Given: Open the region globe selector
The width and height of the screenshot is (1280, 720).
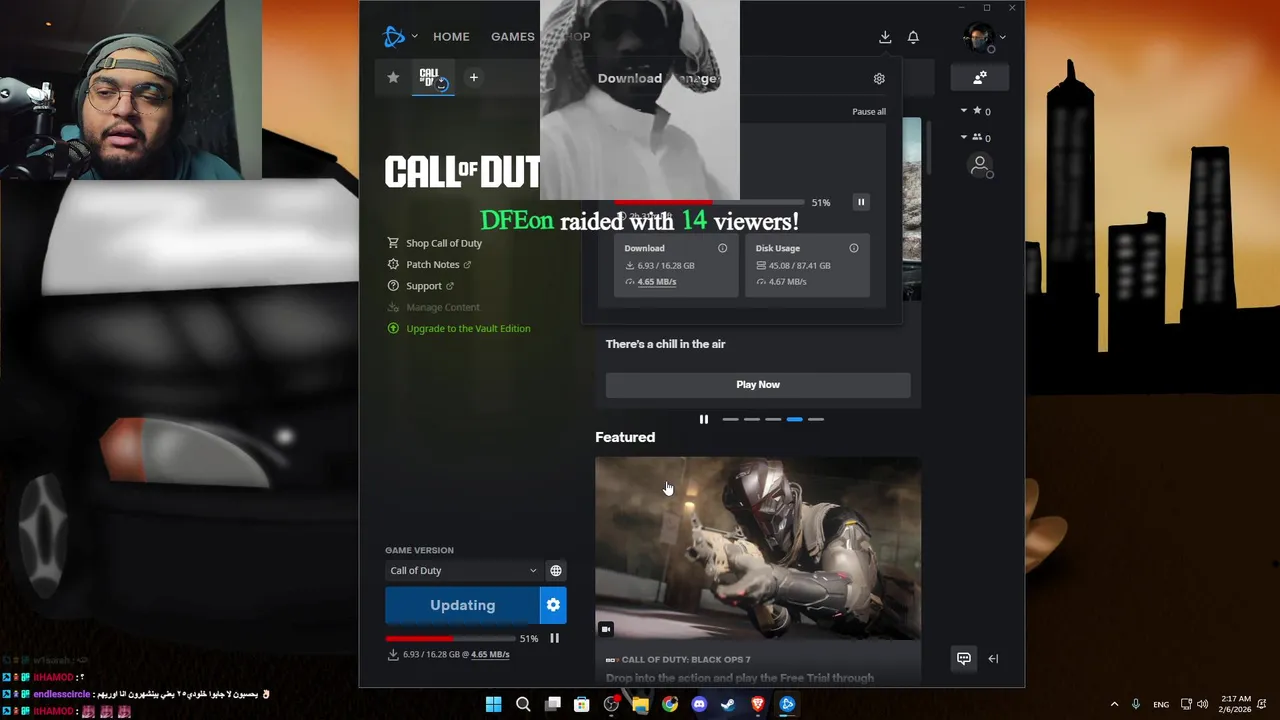Looking at the screenshot, I should 556,571.
